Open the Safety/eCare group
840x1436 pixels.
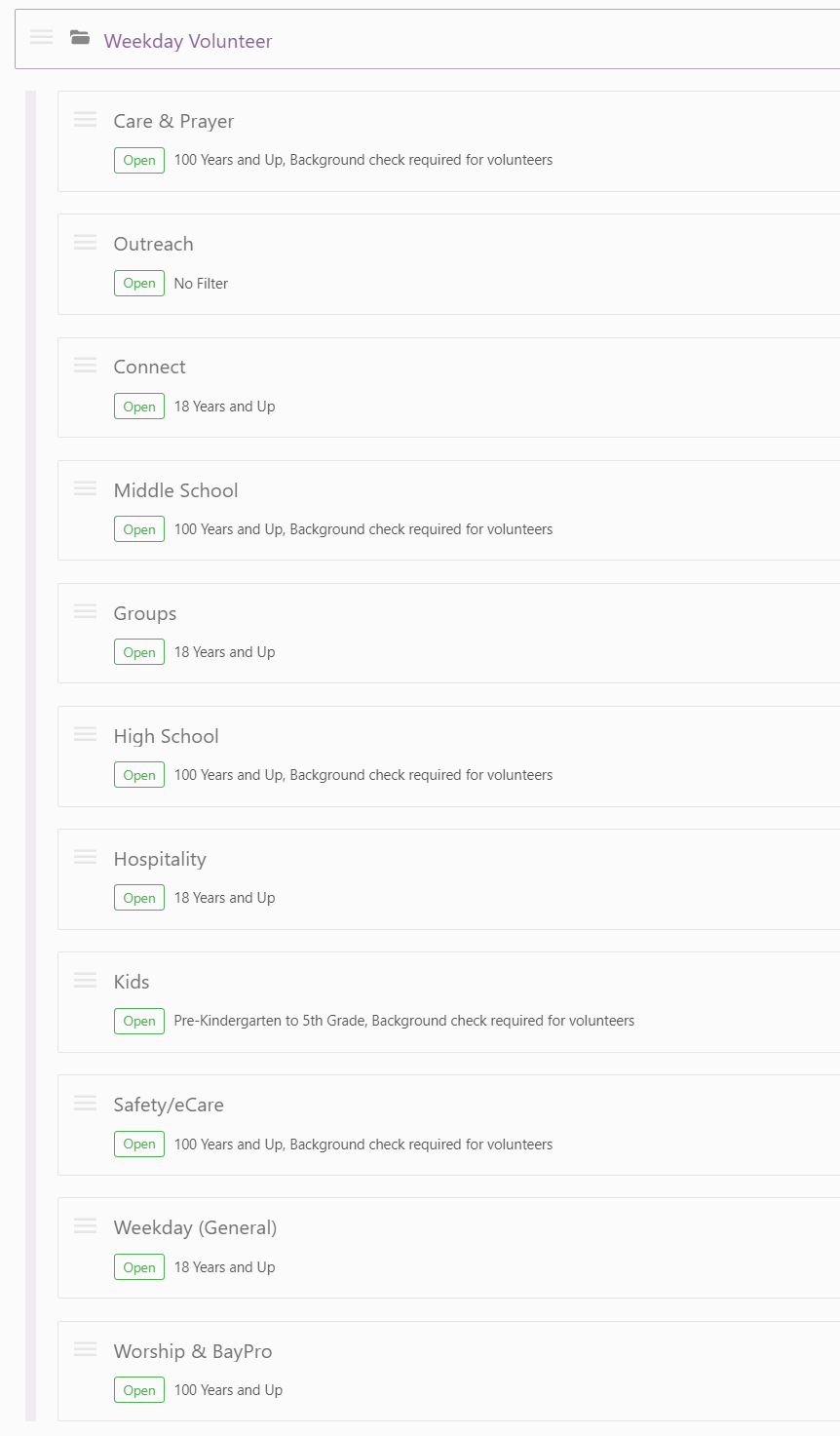pos(169,1105)
